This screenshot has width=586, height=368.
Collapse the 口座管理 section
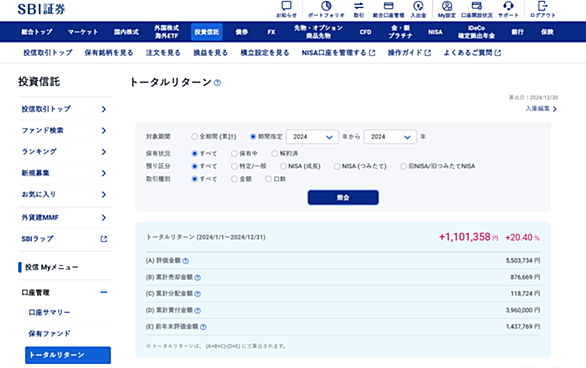pos(104,292)
